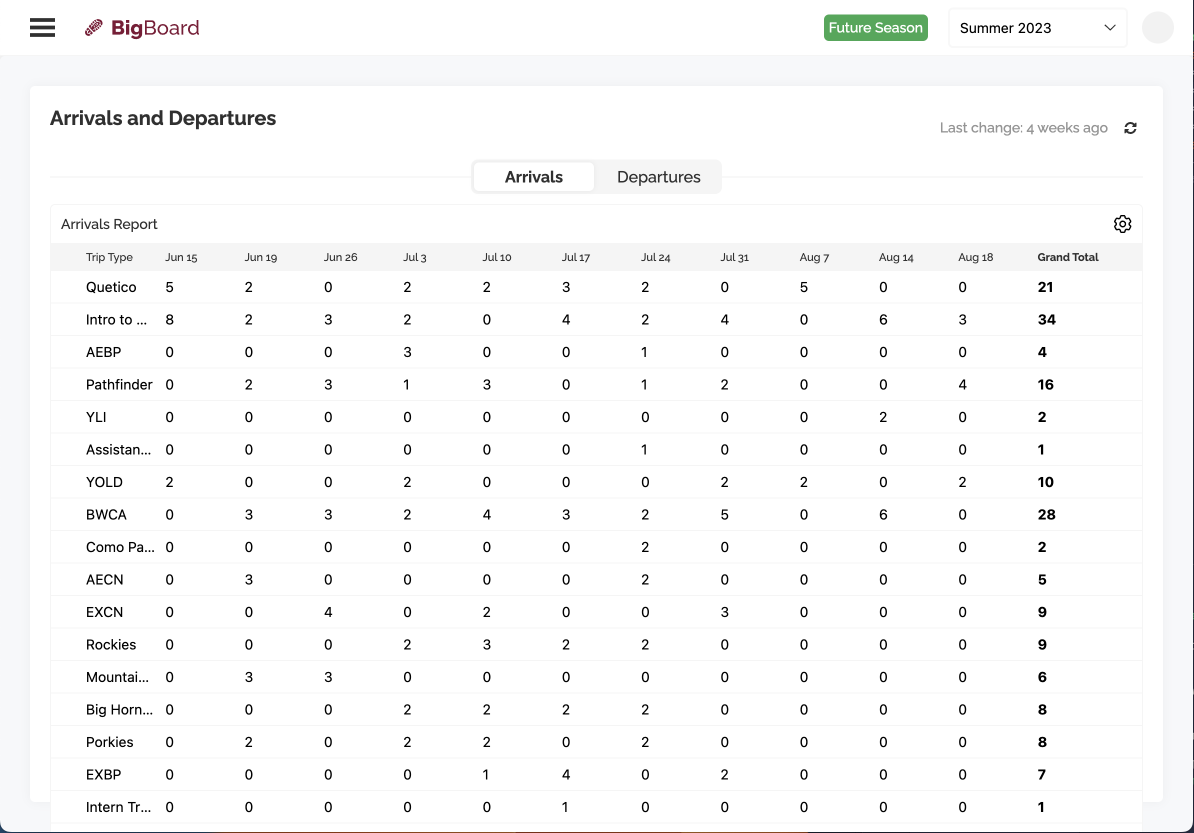Click the season selector chevron
The width and height of the screenshot is (1194, 833).
(x=1110, y=28)
